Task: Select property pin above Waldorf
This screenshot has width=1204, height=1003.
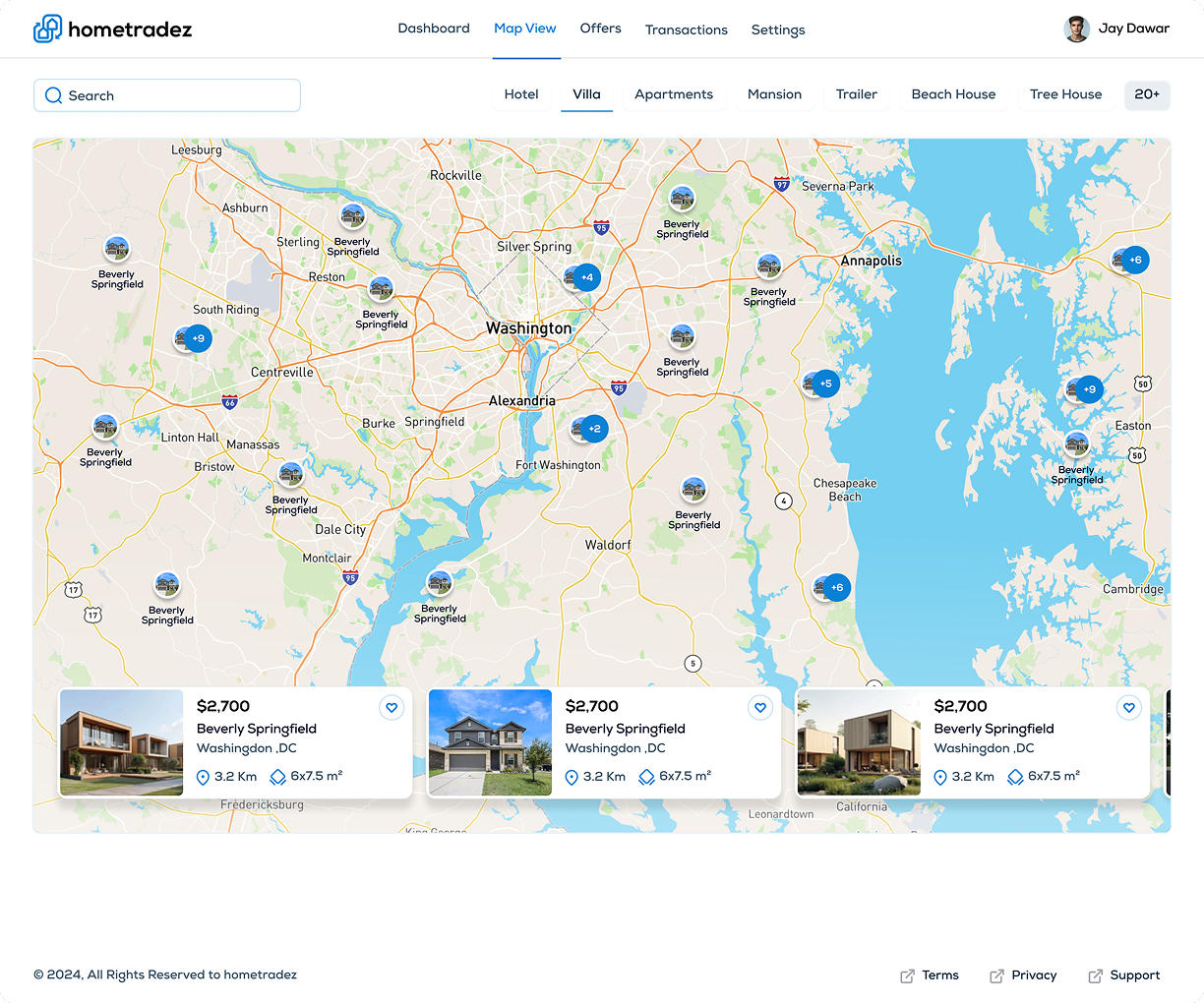Action: pyautogui.click(x=694, y=489)
